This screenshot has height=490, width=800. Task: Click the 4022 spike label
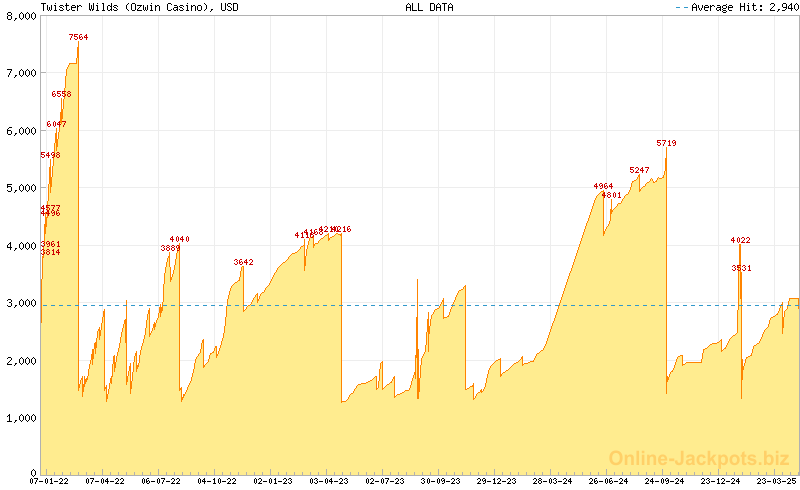[740, 240]
